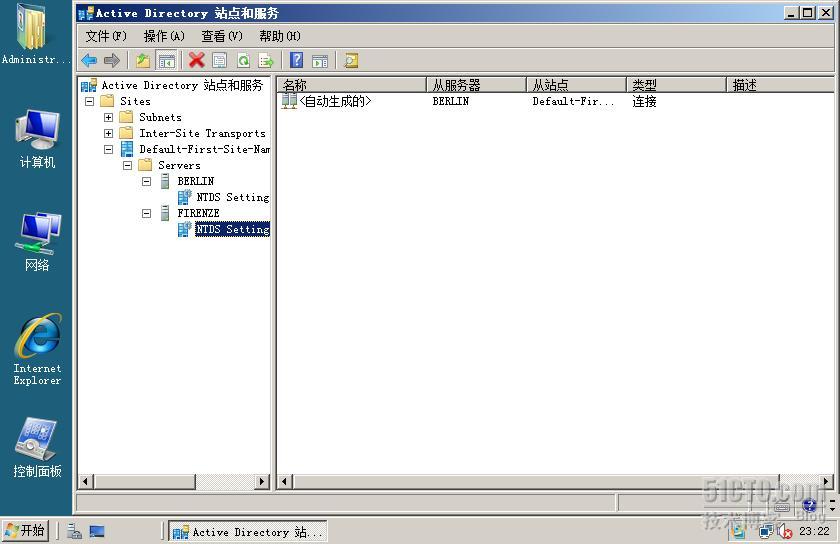Select Active Directory 站点和服务 root node
Image resolution: width=840 pixels, height=544 pixels.
pos(182,85)
